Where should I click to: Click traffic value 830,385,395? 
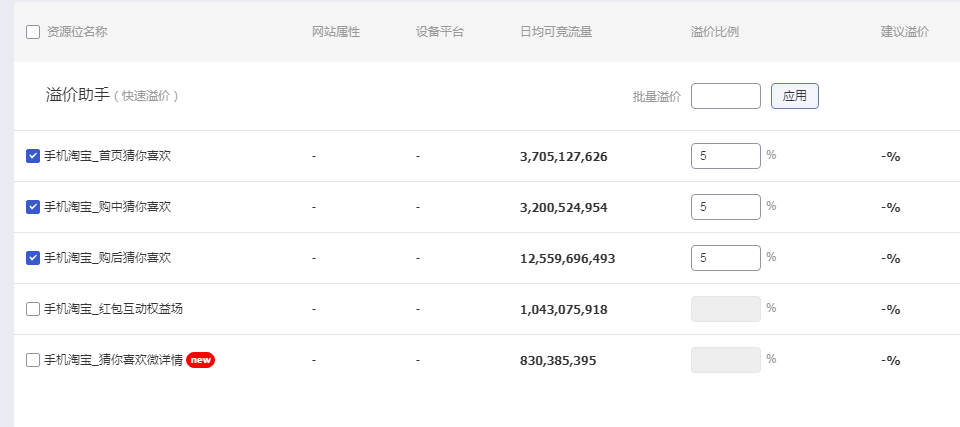[558, 361]
